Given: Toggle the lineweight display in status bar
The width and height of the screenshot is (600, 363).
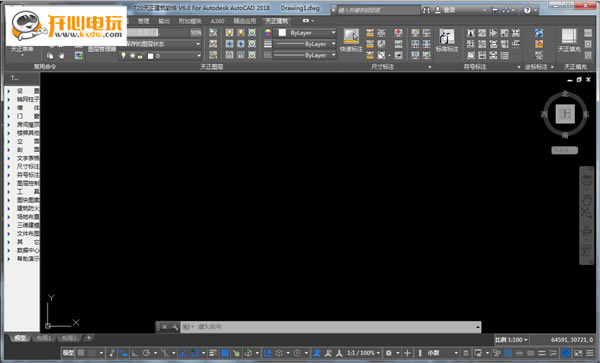Looking at the screenshot, I should 213,353.
